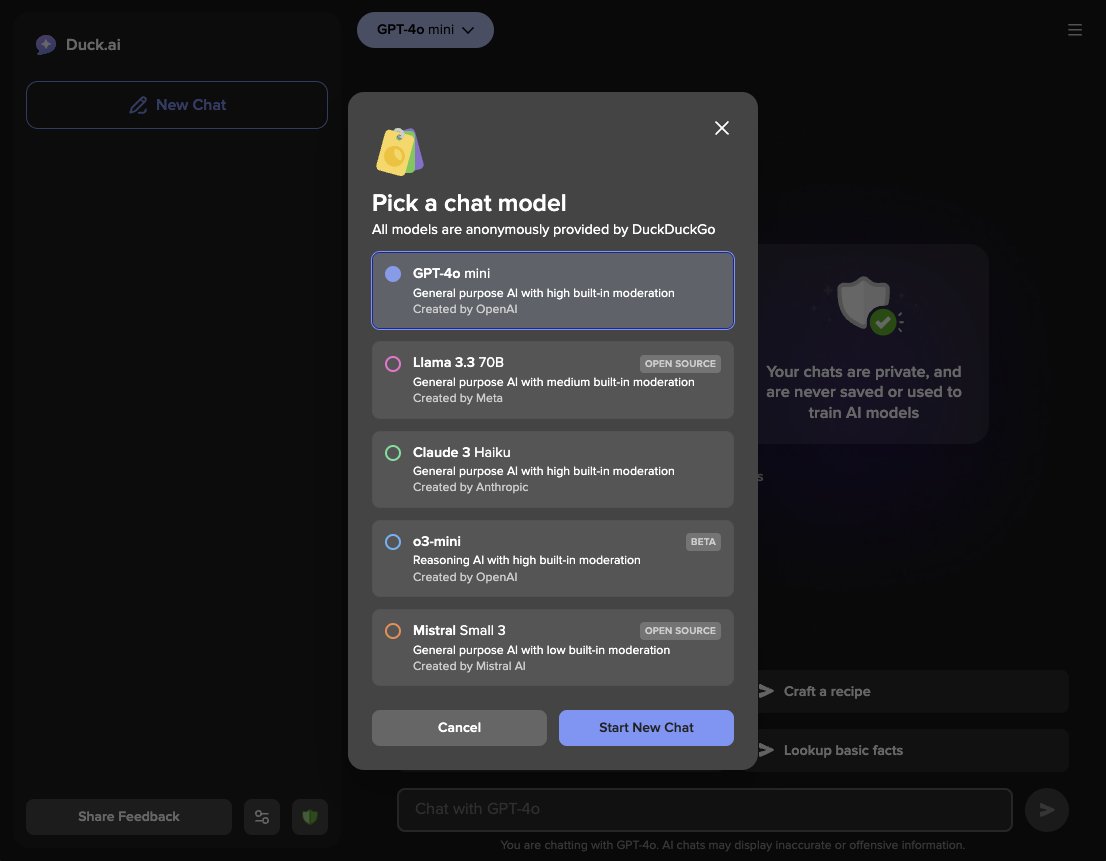Click the arrow icon beside Lookup basic facts
Viewport: 1106px width, 861px height.
[x=764, y=750]
